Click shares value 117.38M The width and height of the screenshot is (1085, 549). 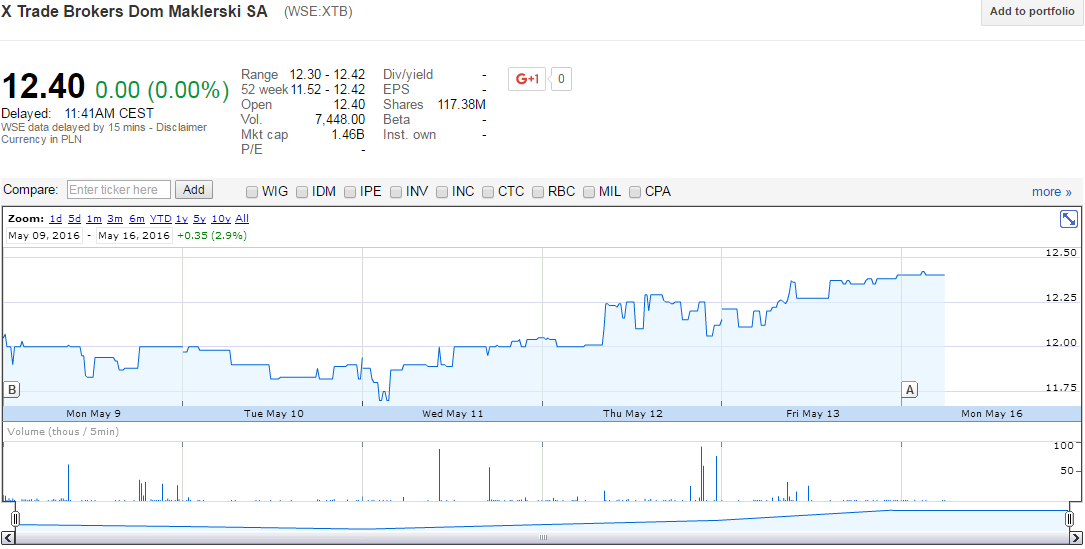[x=462, y=105]
